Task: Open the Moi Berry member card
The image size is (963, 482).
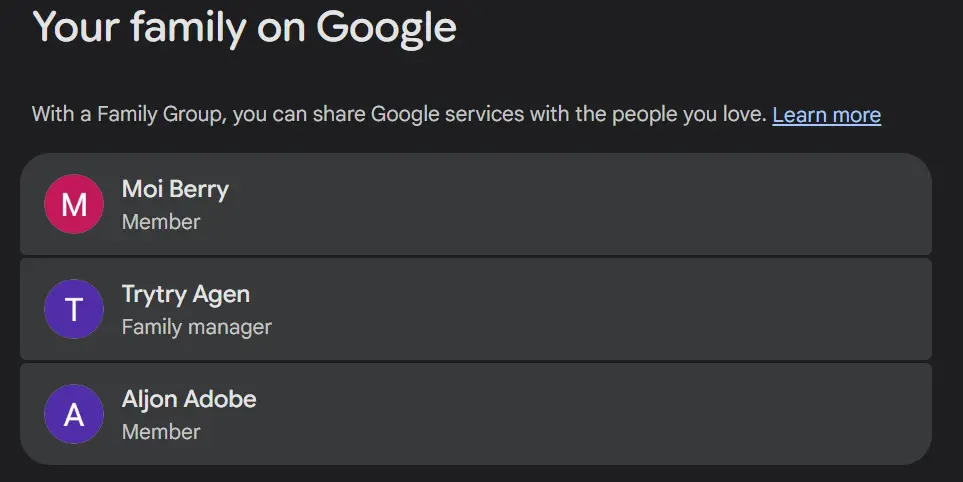Action: pos(476,204)
